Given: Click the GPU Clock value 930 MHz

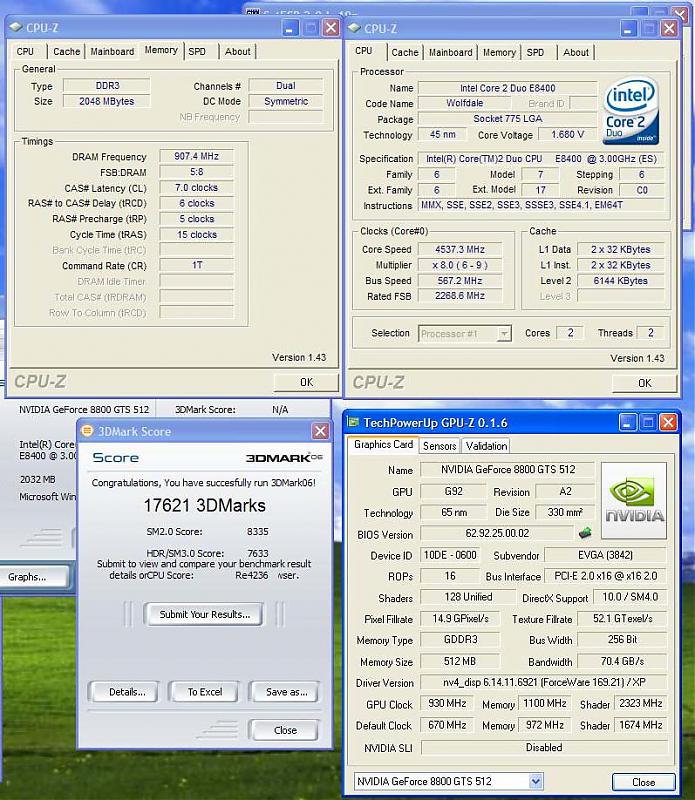Looking at the screenshot, I should click(x=447, y=704).
